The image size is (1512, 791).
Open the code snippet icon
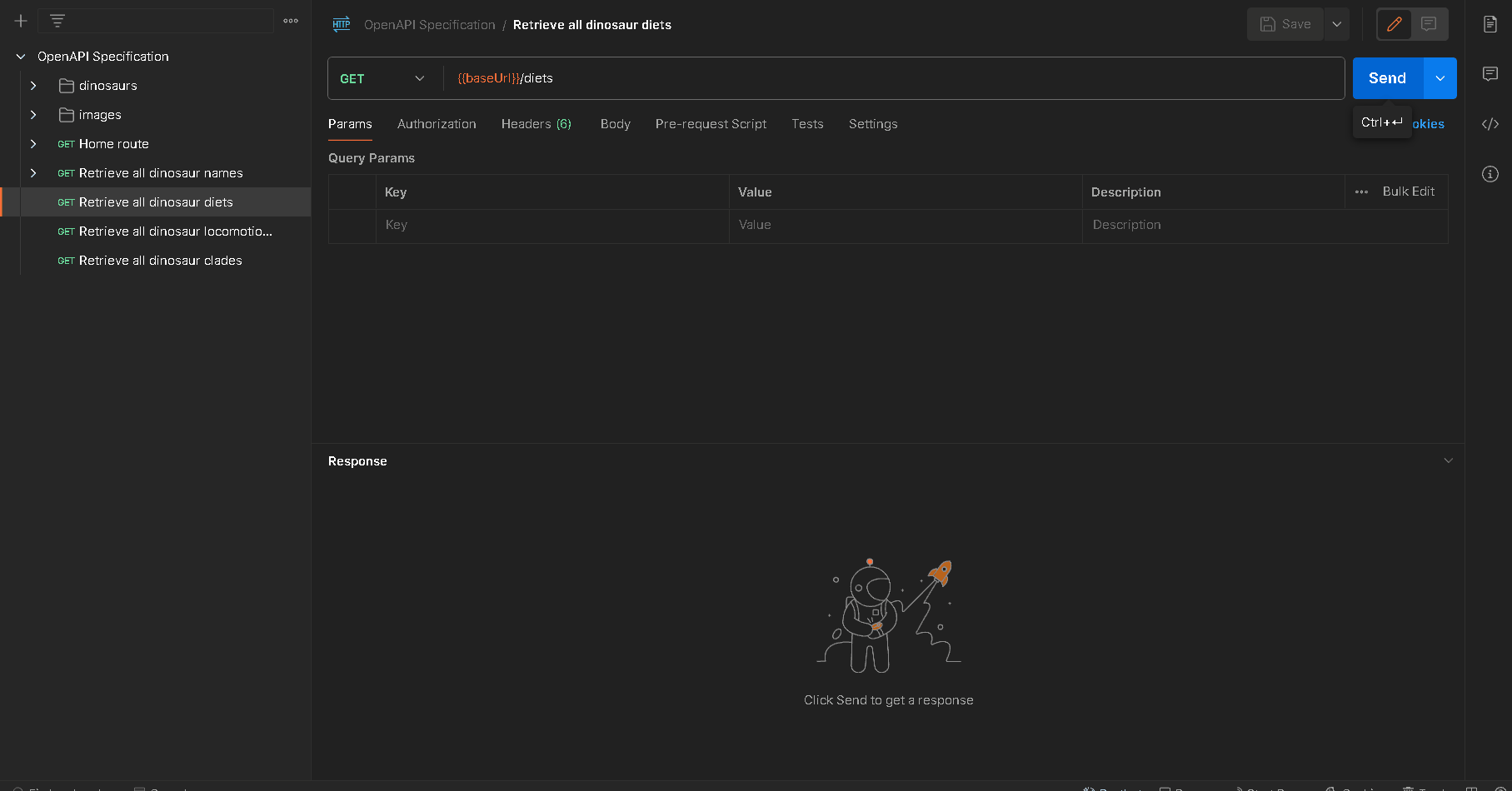(1490, 124)
